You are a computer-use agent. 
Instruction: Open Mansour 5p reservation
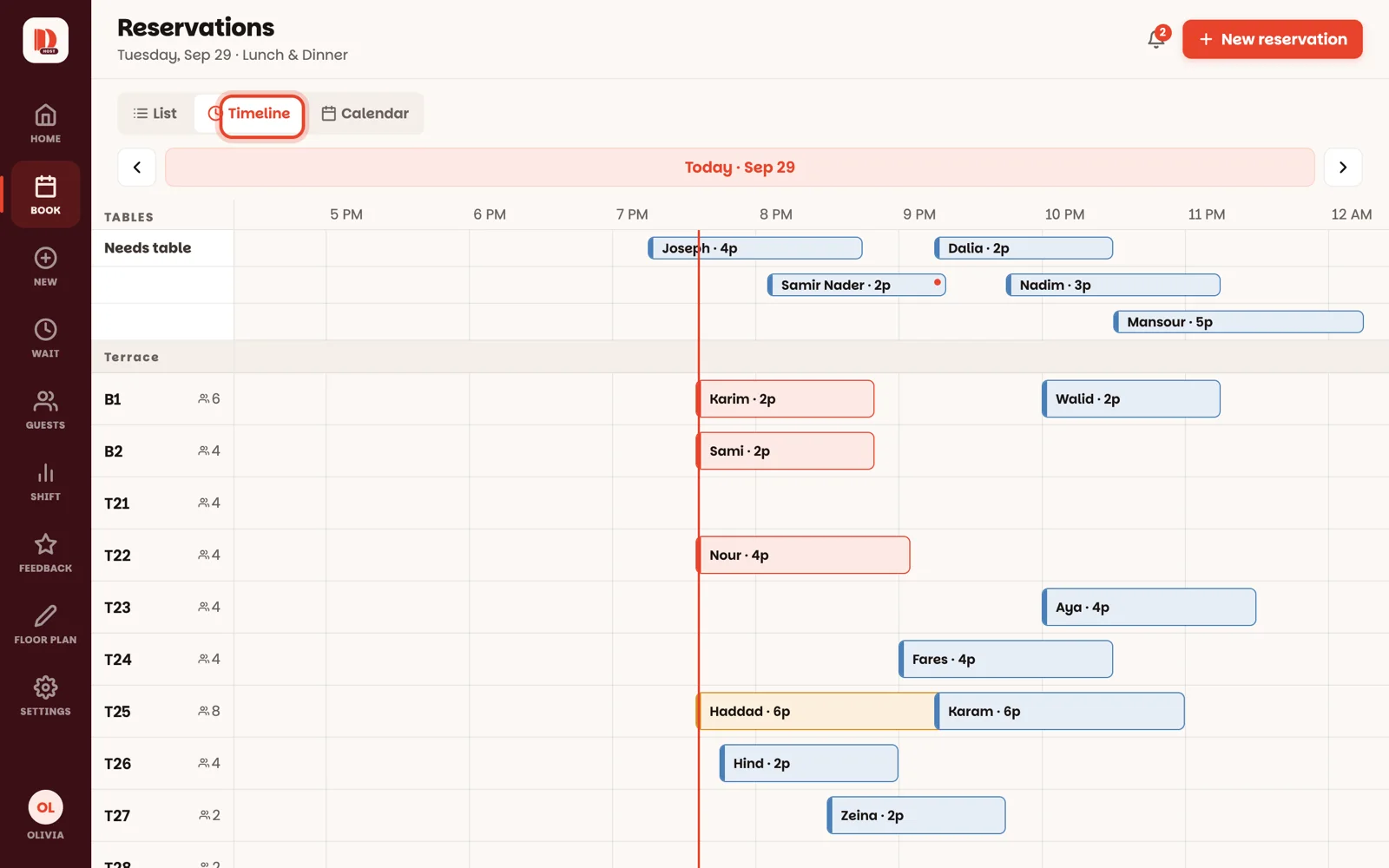click(x=1238, y=322)
